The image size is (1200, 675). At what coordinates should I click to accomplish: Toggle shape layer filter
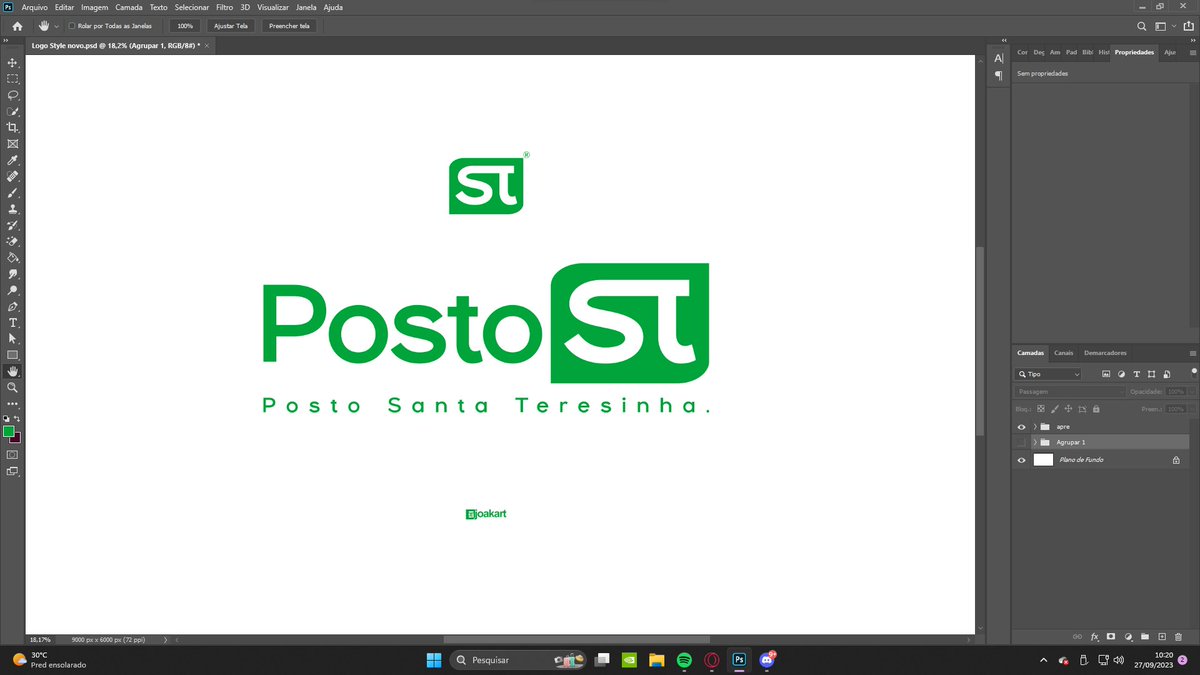pyautogui.click(x=1151, y=374)
